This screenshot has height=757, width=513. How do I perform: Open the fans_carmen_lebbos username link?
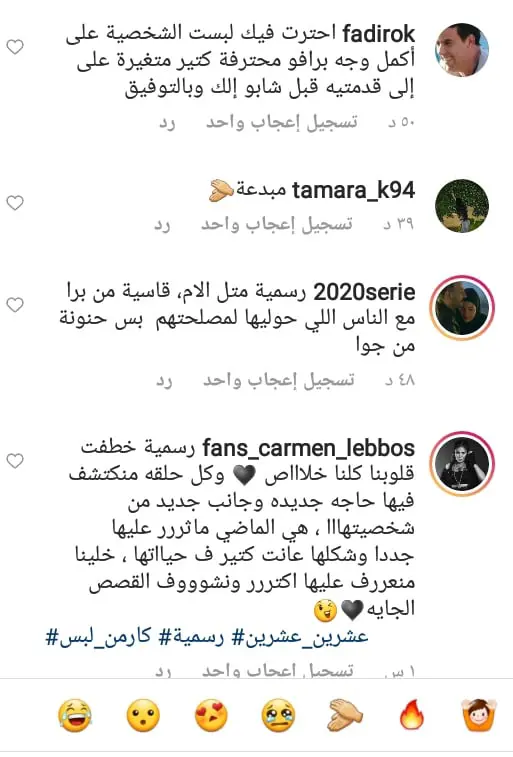click(x=308, y=448)
